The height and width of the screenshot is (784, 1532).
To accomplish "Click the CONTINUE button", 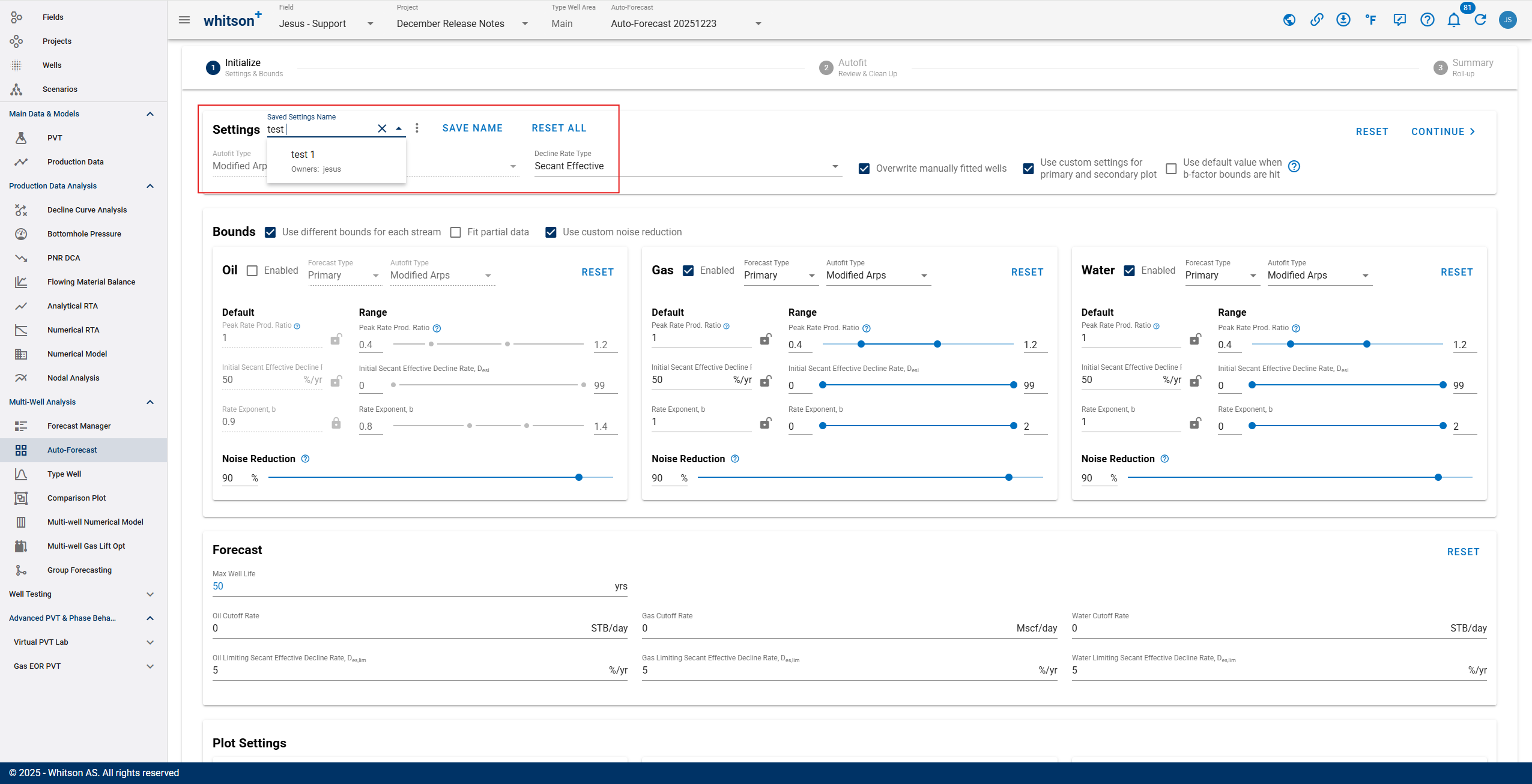I will 1443,131.
